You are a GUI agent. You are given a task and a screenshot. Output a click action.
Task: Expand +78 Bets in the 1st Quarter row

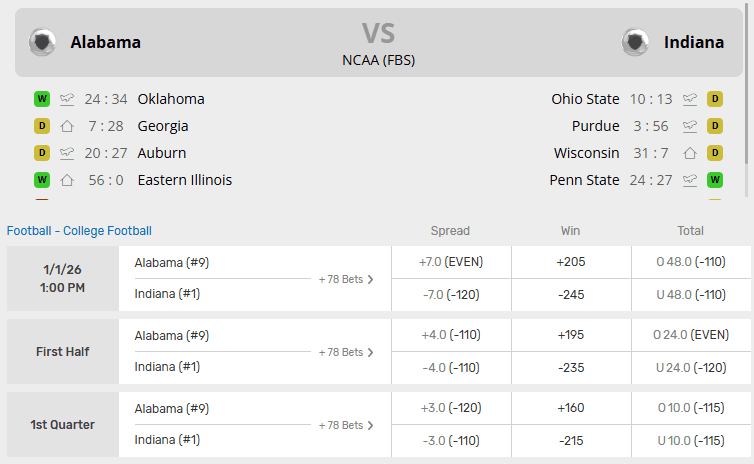[x=346, y=425]
